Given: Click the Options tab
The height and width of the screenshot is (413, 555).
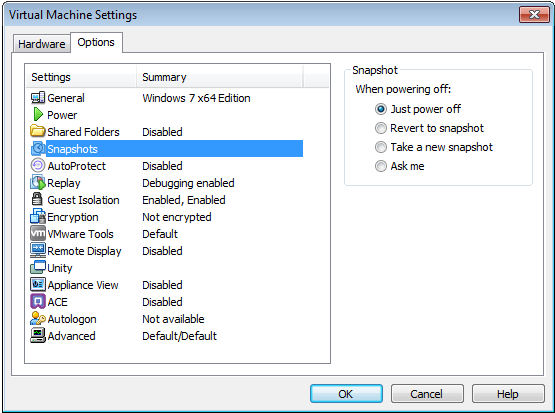Looking at the screenshot, I should click(x=96, y=42).
